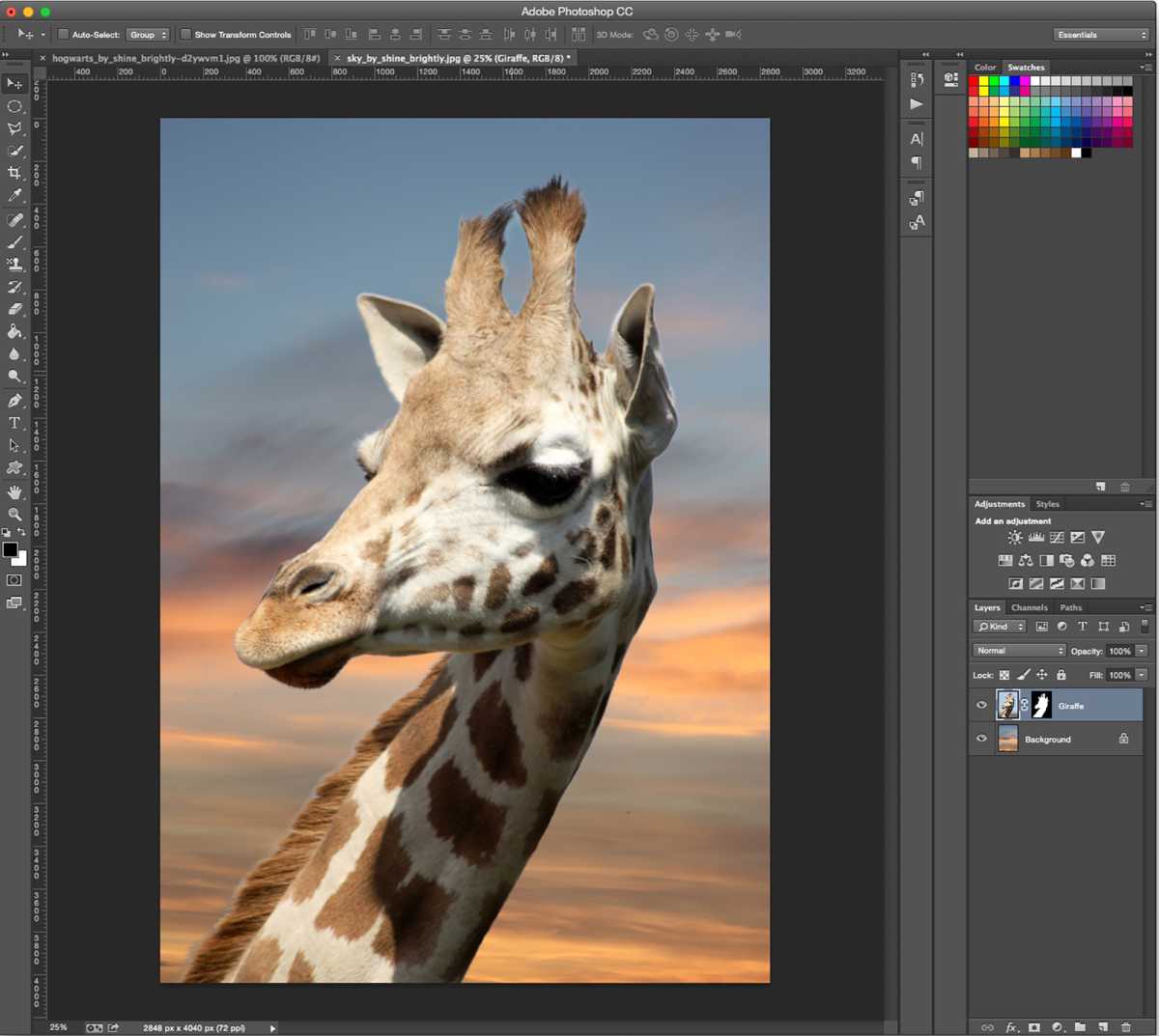Select the Clone Stamp tool
The image size is (1159, 1036).
coord(14,265)
